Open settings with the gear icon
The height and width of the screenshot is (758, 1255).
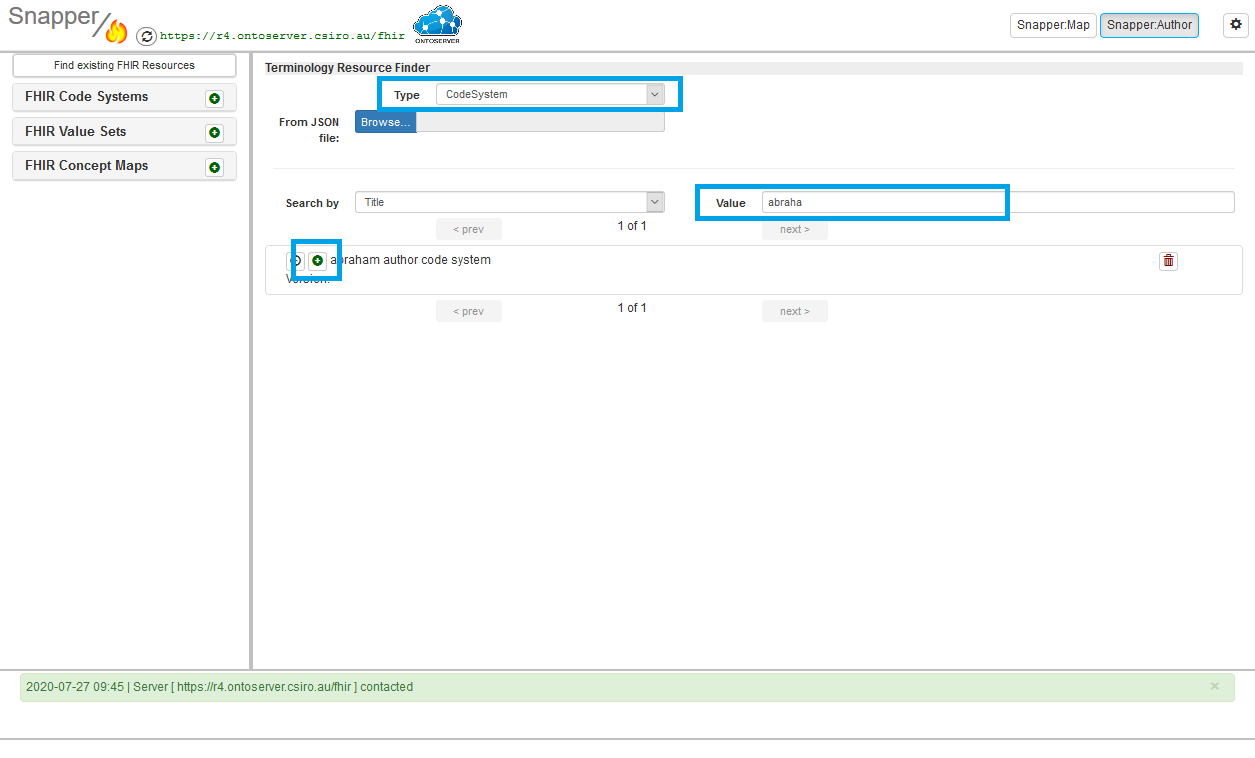[x=1235, y=25]
